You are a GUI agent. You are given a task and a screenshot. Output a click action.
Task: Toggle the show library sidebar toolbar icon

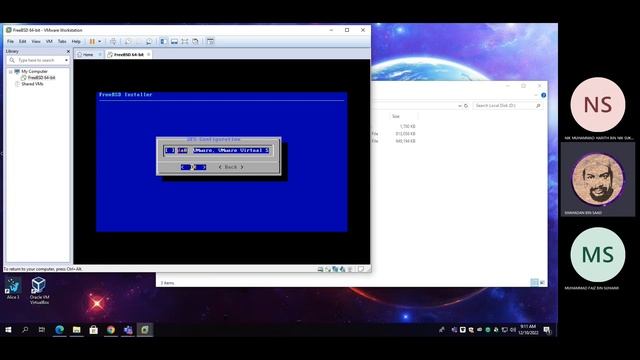163,41
